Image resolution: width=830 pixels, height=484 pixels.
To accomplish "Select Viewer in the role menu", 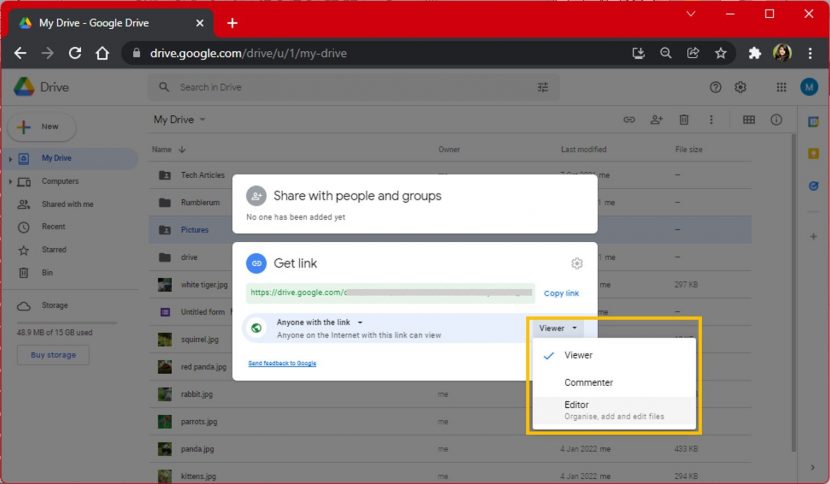I will (x=614, y=355).
